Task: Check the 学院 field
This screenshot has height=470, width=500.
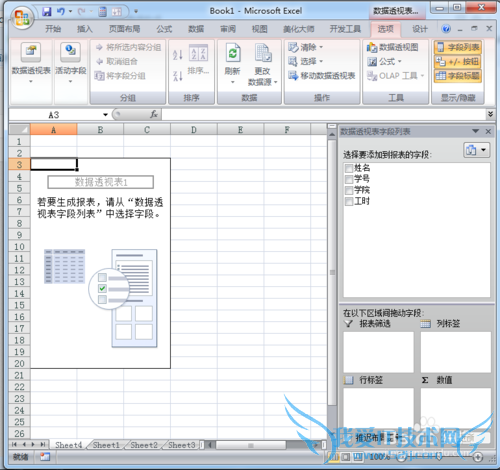Action: pyautogui.click(x=349, y=190)
